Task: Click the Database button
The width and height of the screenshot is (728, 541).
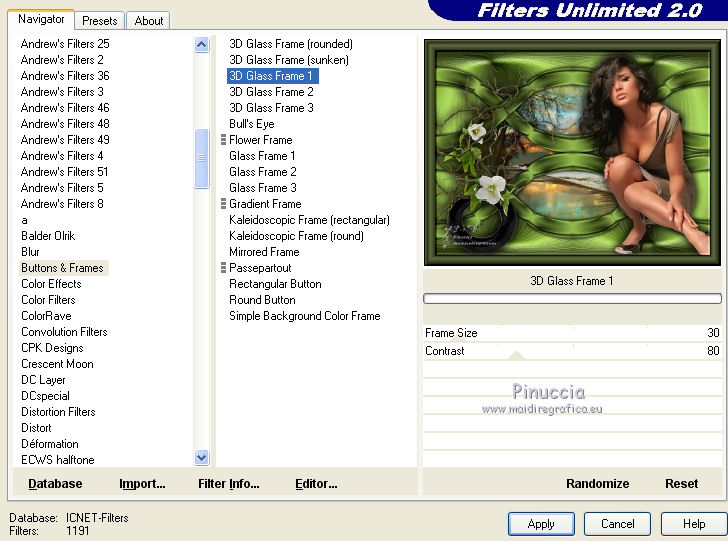Action: (x=55, y=484)
